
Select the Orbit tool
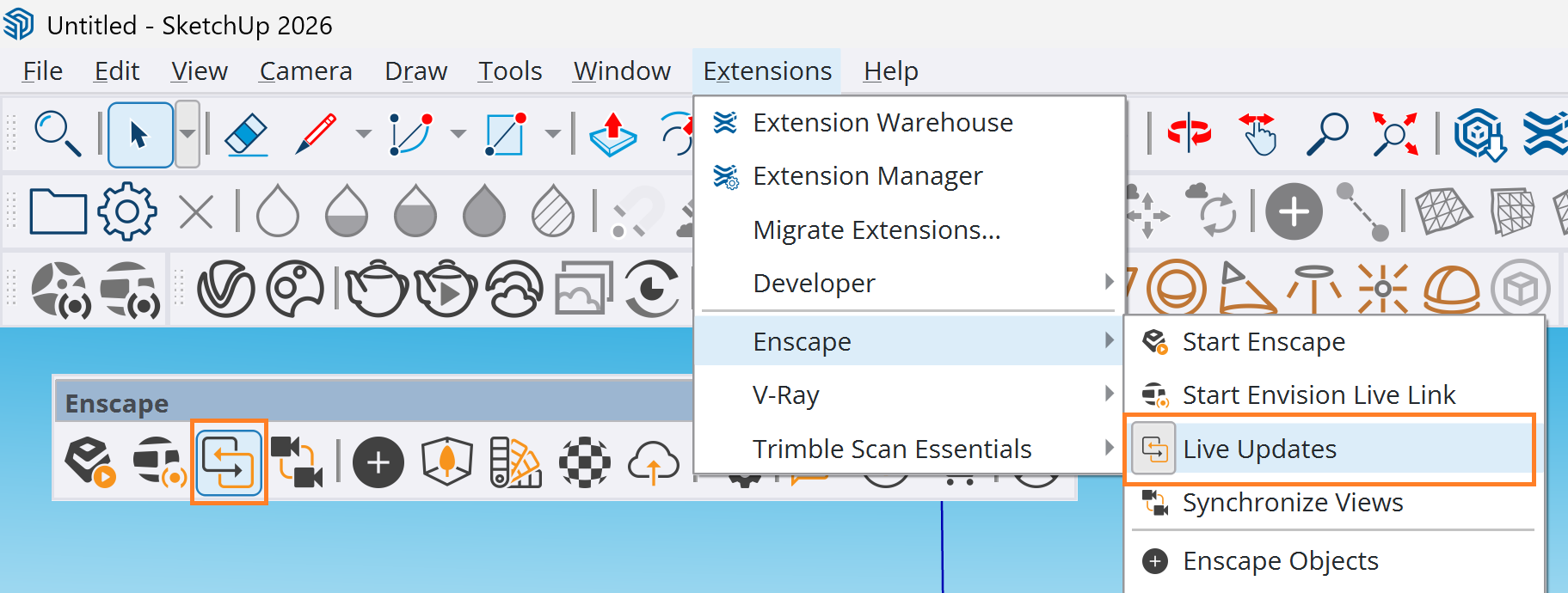[1190, 133]
